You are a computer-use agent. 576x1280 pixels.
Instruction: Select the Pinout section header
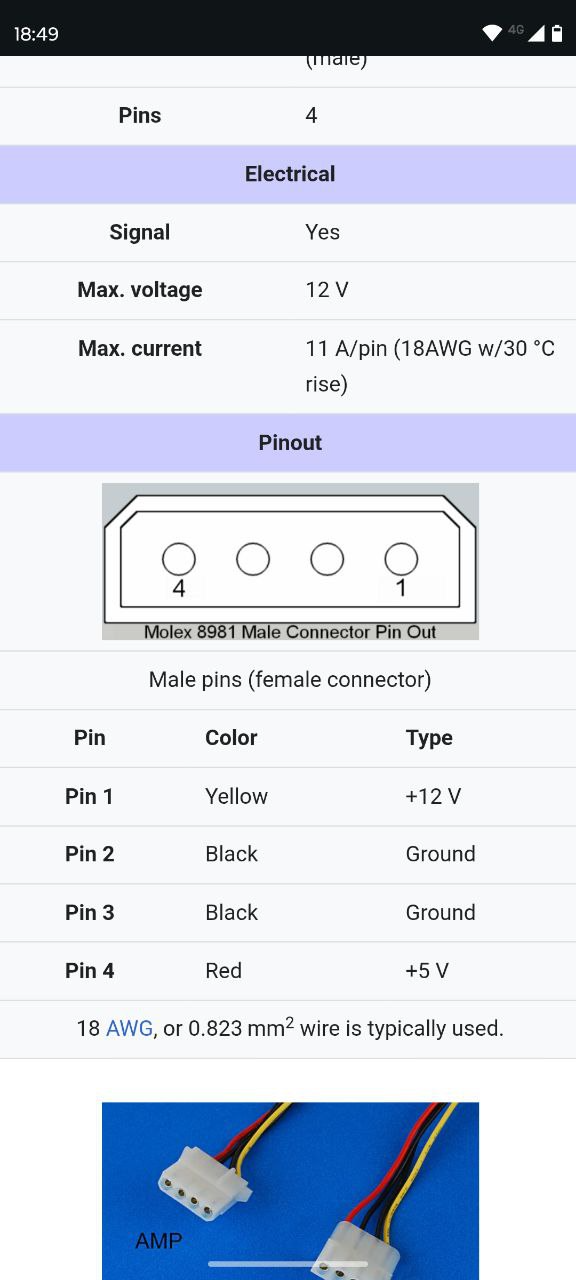[x=288, y=443]
